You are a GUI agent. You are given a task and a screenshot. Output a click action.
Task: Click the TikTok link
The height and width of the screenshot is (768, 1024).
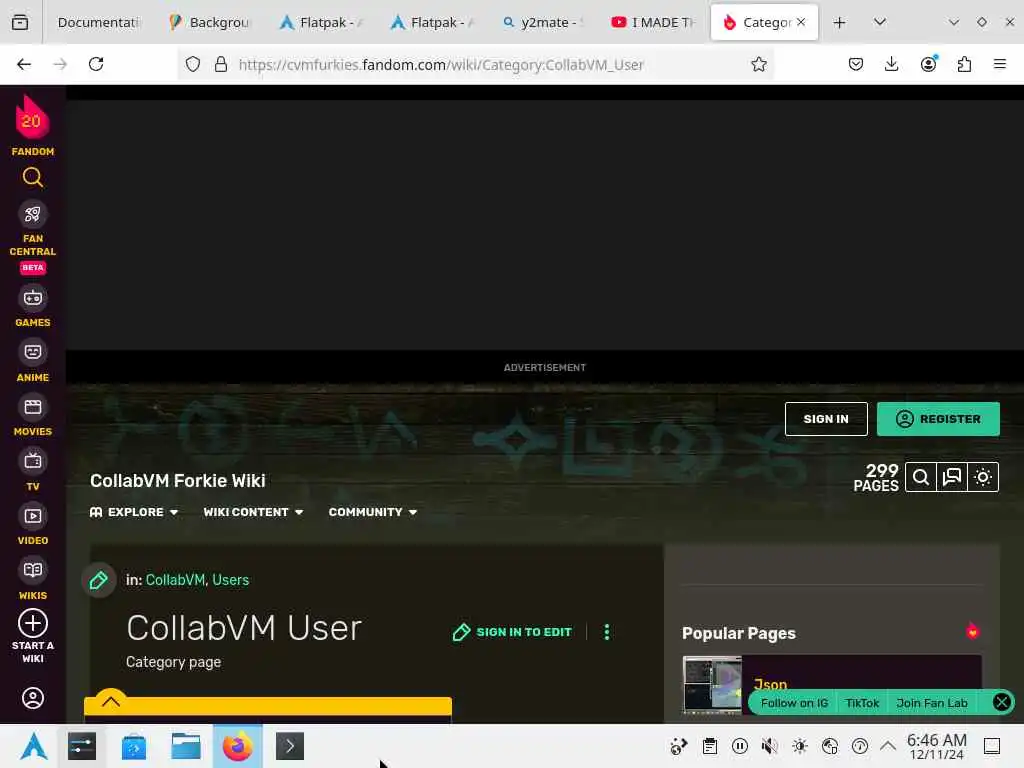(x=862, y=703)
